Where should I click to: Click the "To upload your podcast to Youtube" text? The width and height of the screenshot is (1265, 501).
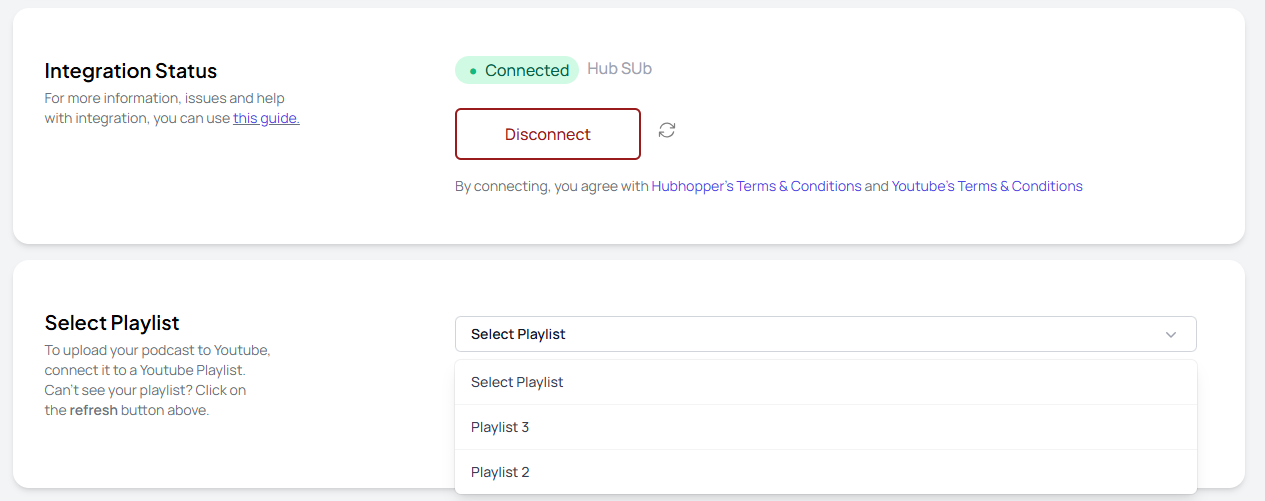[x=158, y=350]
